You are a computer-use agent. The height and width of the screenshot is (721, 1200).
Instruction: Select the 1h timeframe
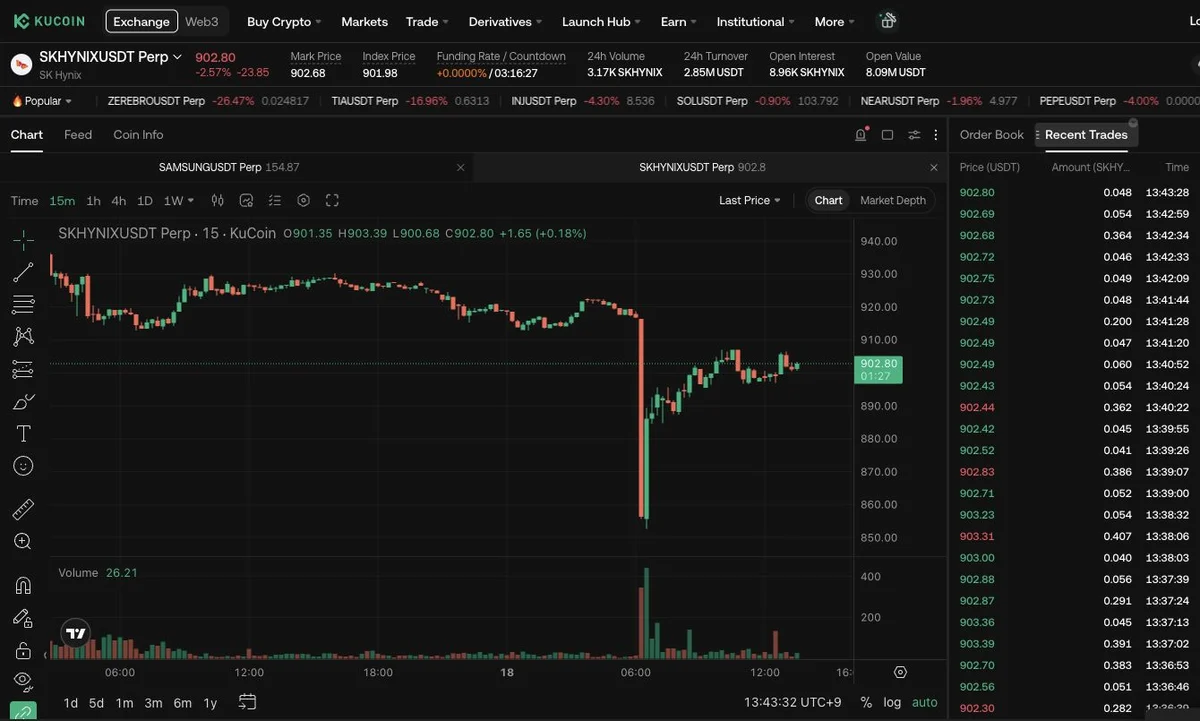(x=93, y=200)
